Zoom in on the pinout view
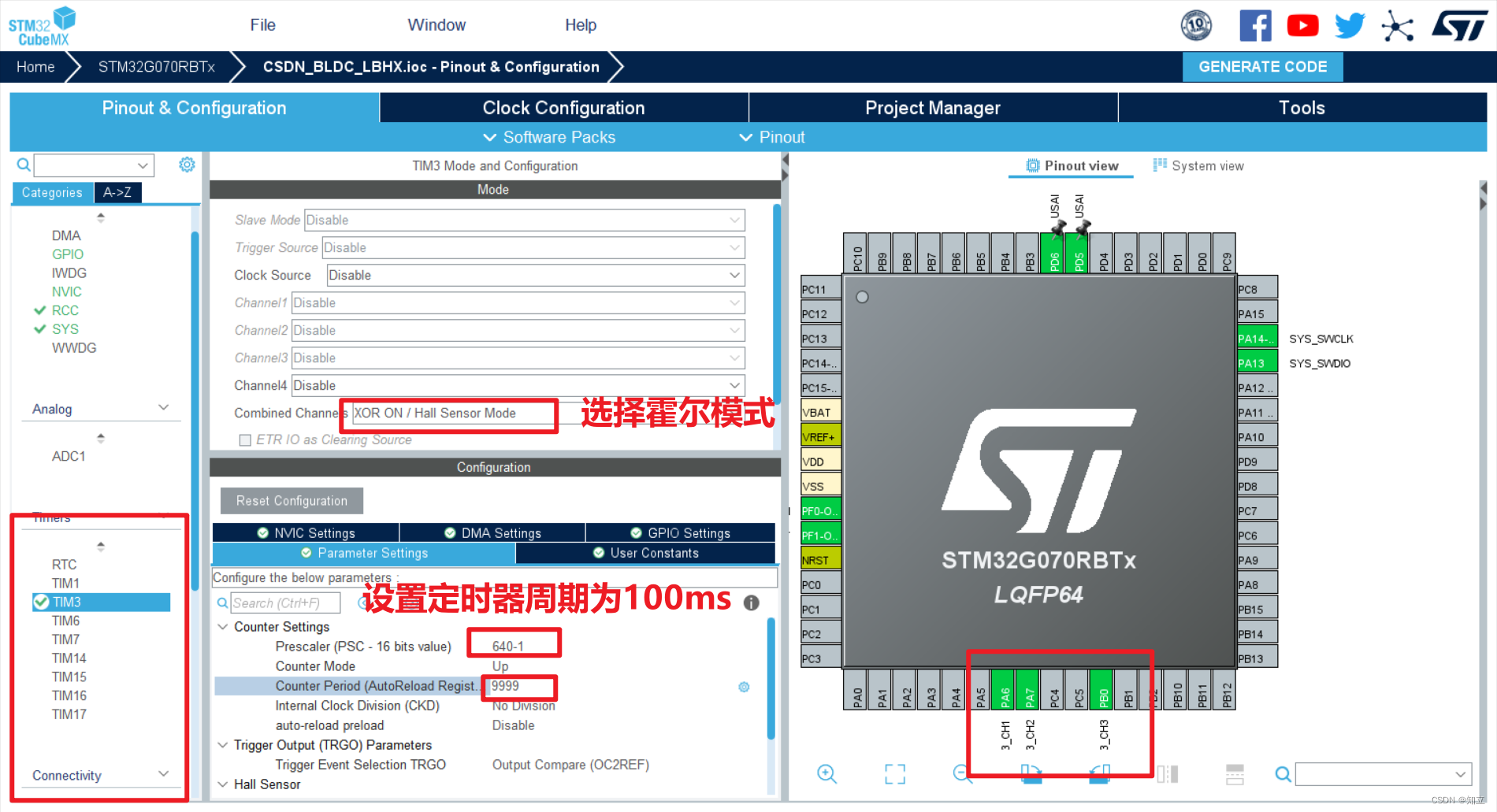 827,773
